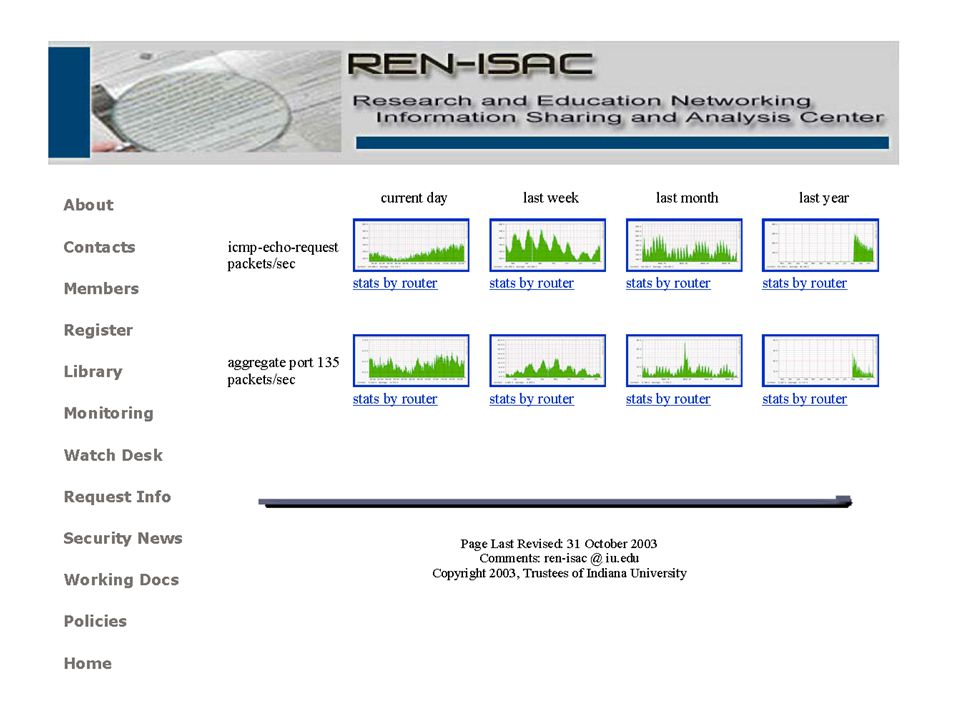Click the 'last year' column heading
The height and width of the screenshot is (720, 960).
point(823,198)
